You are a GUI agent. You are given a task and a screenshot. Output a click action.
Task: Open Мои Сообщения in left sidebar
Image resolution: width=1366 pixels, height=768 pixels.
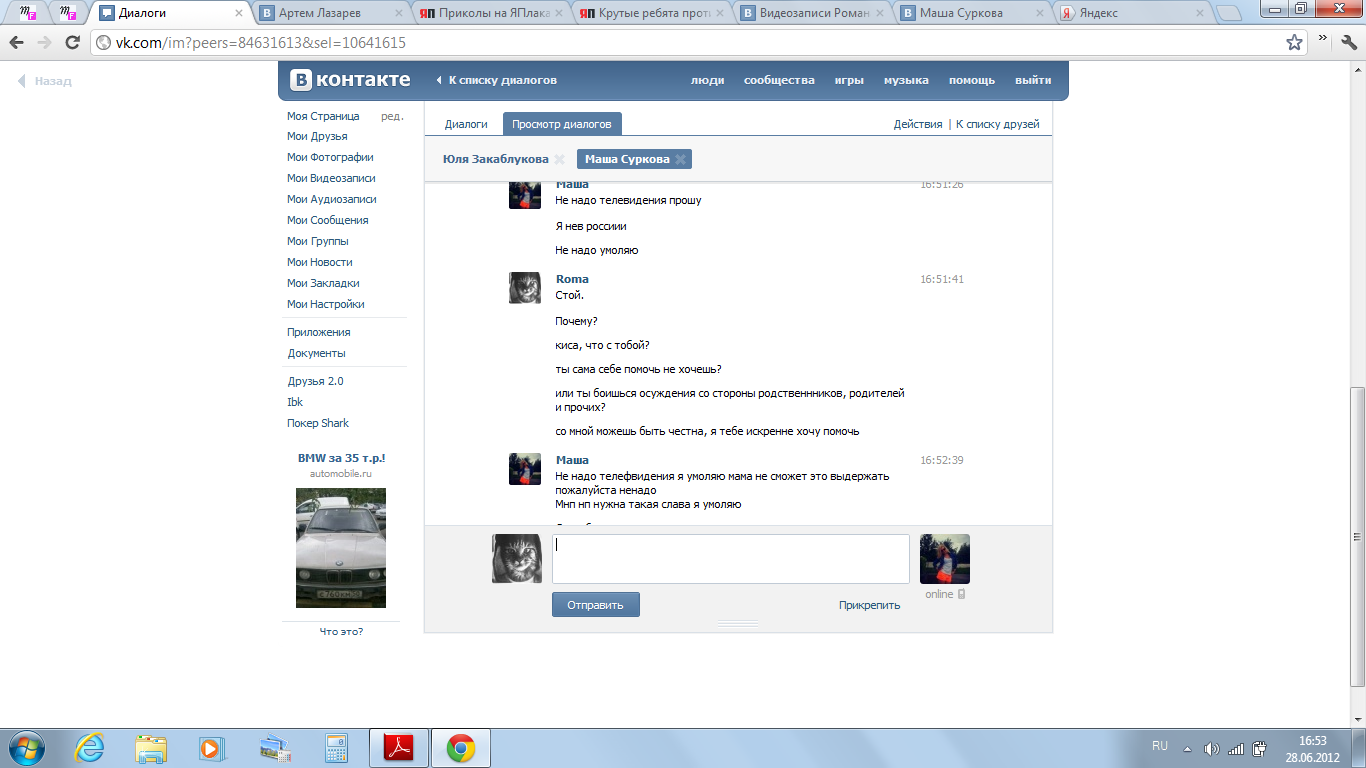(x=327, y=220)
